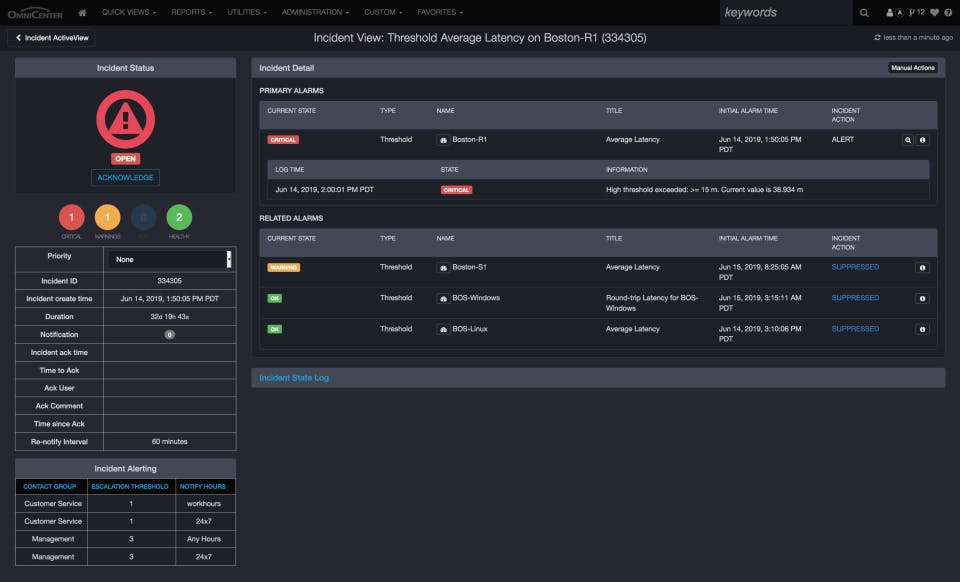Click the green Healthy count circle

pyautogui.click(x=179, y=217)
